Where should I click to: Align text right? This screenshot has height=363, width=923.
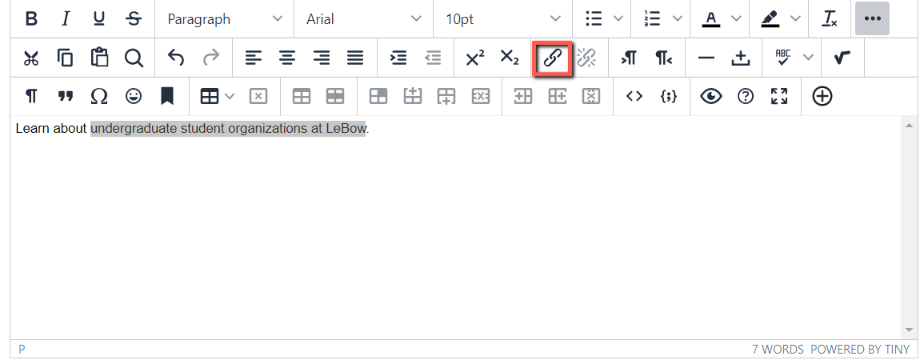(321, 58)
